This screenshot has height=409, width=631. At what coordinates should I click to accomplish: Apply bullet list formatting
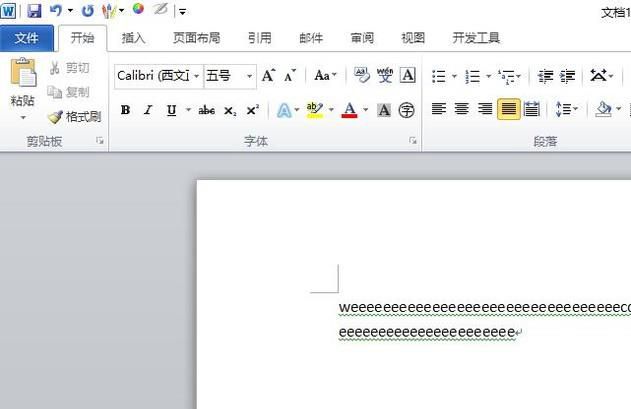(439, 76)
